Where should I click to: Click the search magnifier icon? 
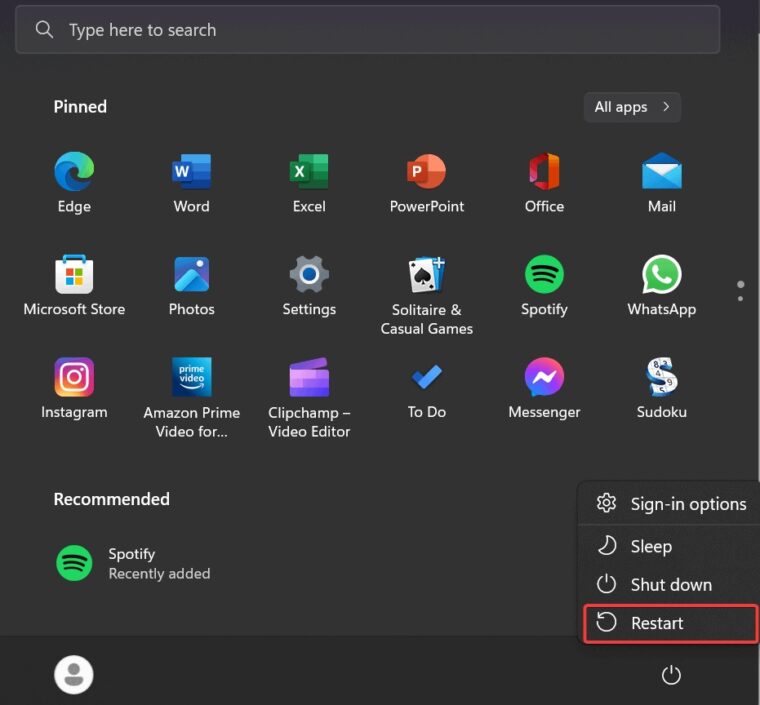coord(44,30)
